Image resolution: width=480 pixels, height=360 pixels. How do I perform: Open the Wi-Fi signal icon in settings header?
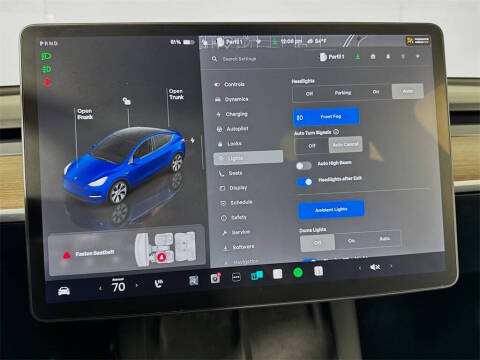click(418, 57)
